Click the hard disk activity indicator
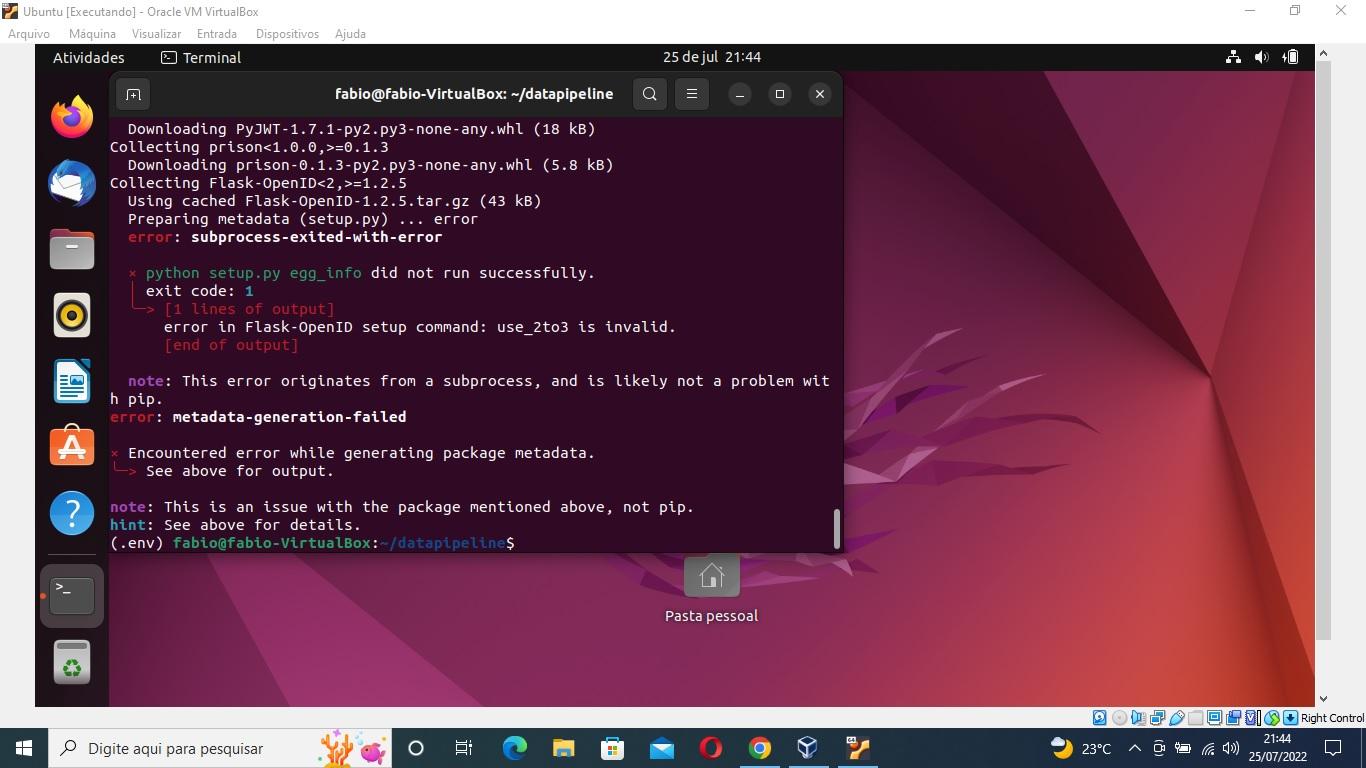The image size is (1366, 768). point(1100,718)
